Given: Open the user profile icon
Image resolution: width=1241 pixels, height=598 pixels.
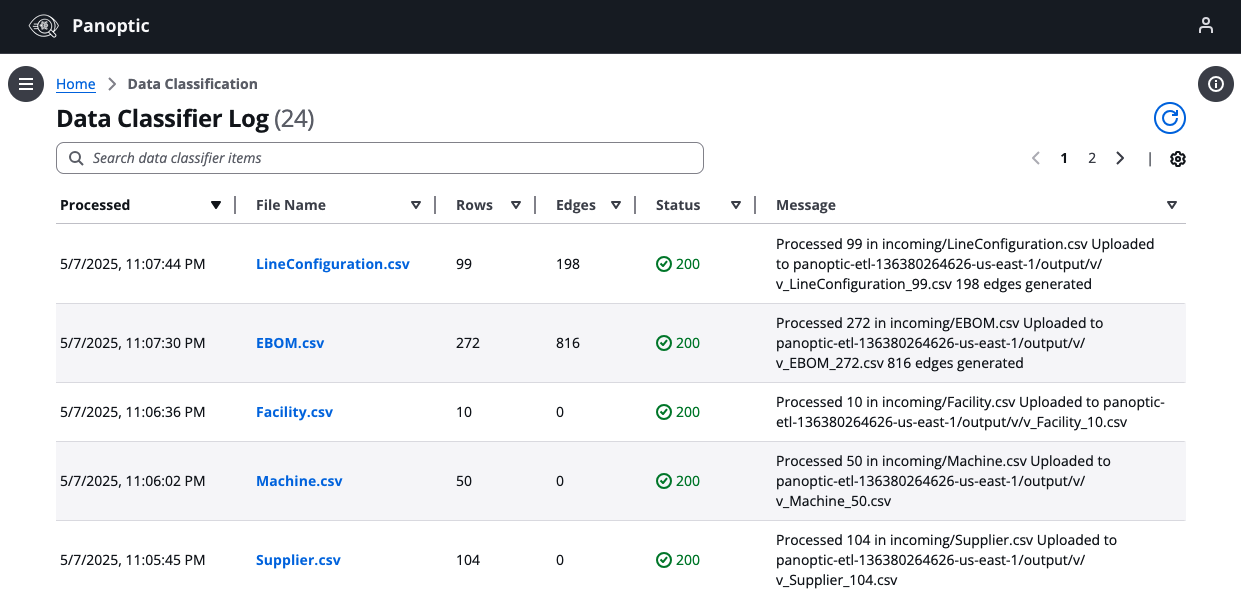Looking at the screenshot, I should (1206, 26).
